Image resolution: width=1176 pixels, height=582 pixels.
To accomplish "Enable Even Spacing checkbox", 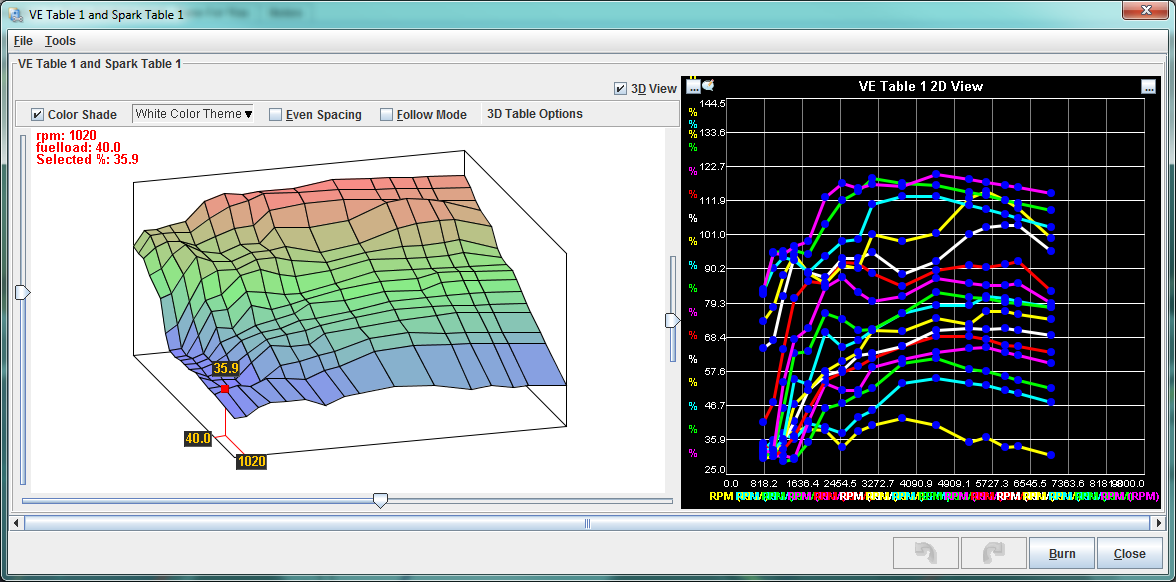I will coord(275,115).
